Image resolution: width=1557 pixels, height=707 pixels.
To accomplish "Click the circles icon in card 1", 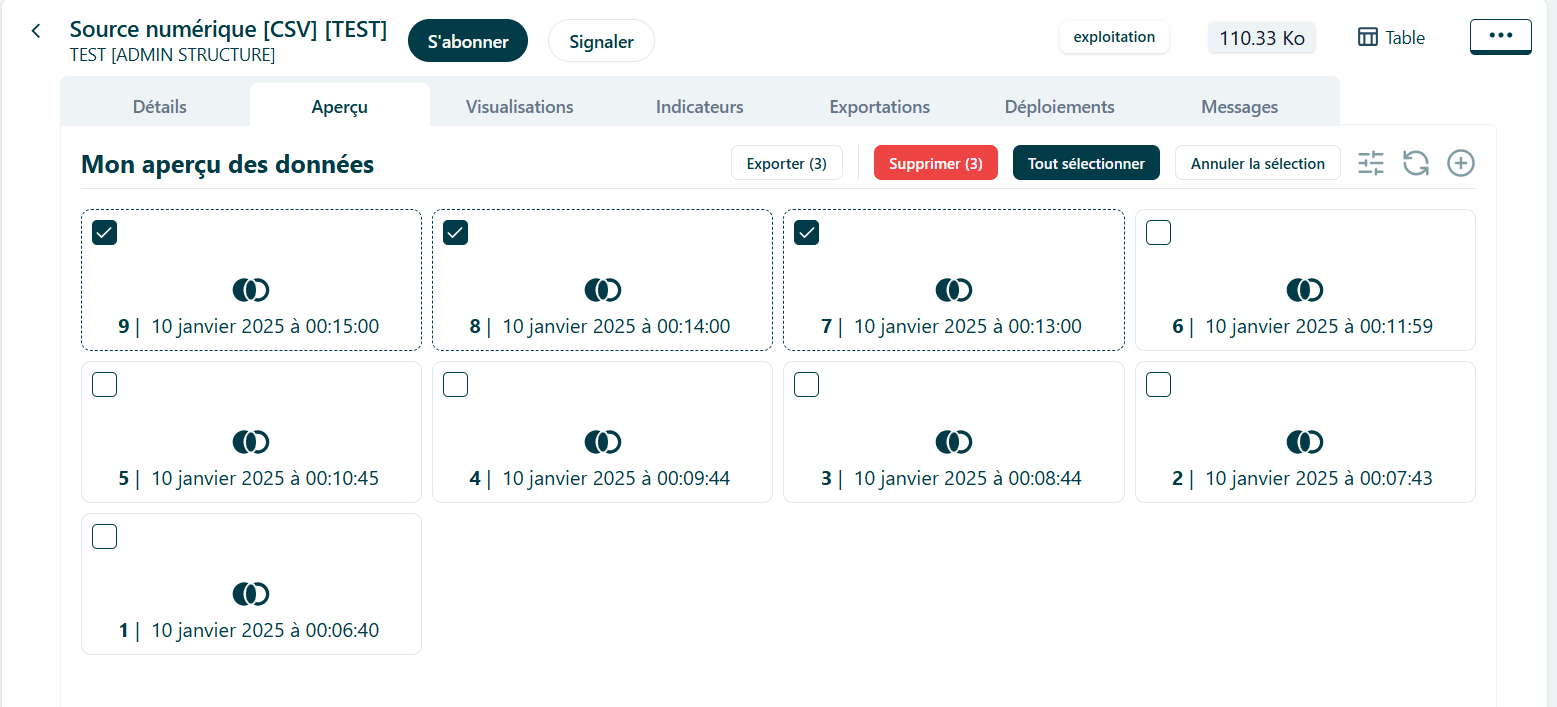I will (251, 594).
